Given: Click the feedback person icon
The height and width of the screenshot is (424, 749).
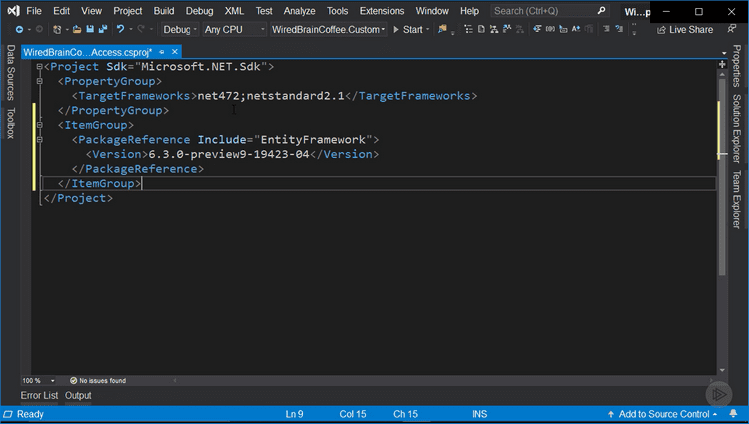Looking at the screenshot, I should (732, 29).
